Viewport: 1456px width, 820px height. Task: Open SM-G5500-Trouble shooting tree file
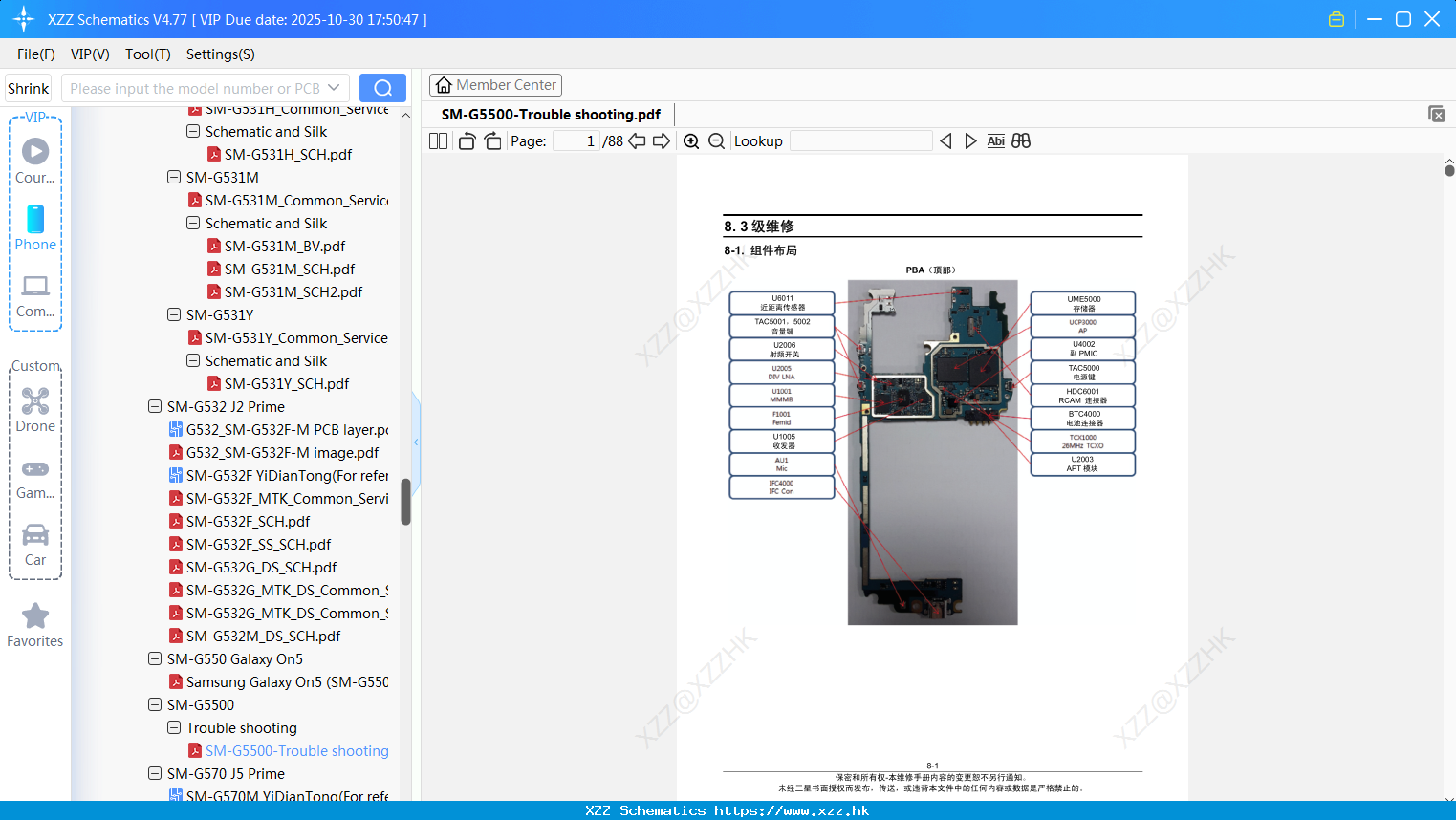click(296, 750)
